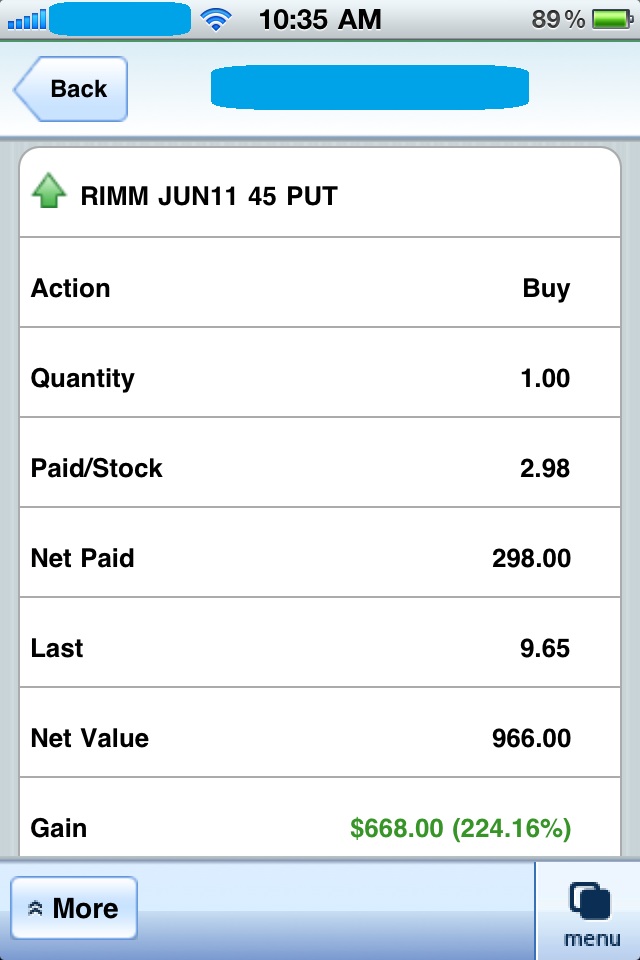The image size is (640, 960).
Task: Open the menu icon at bottom right
Action: tap(591, 912)
